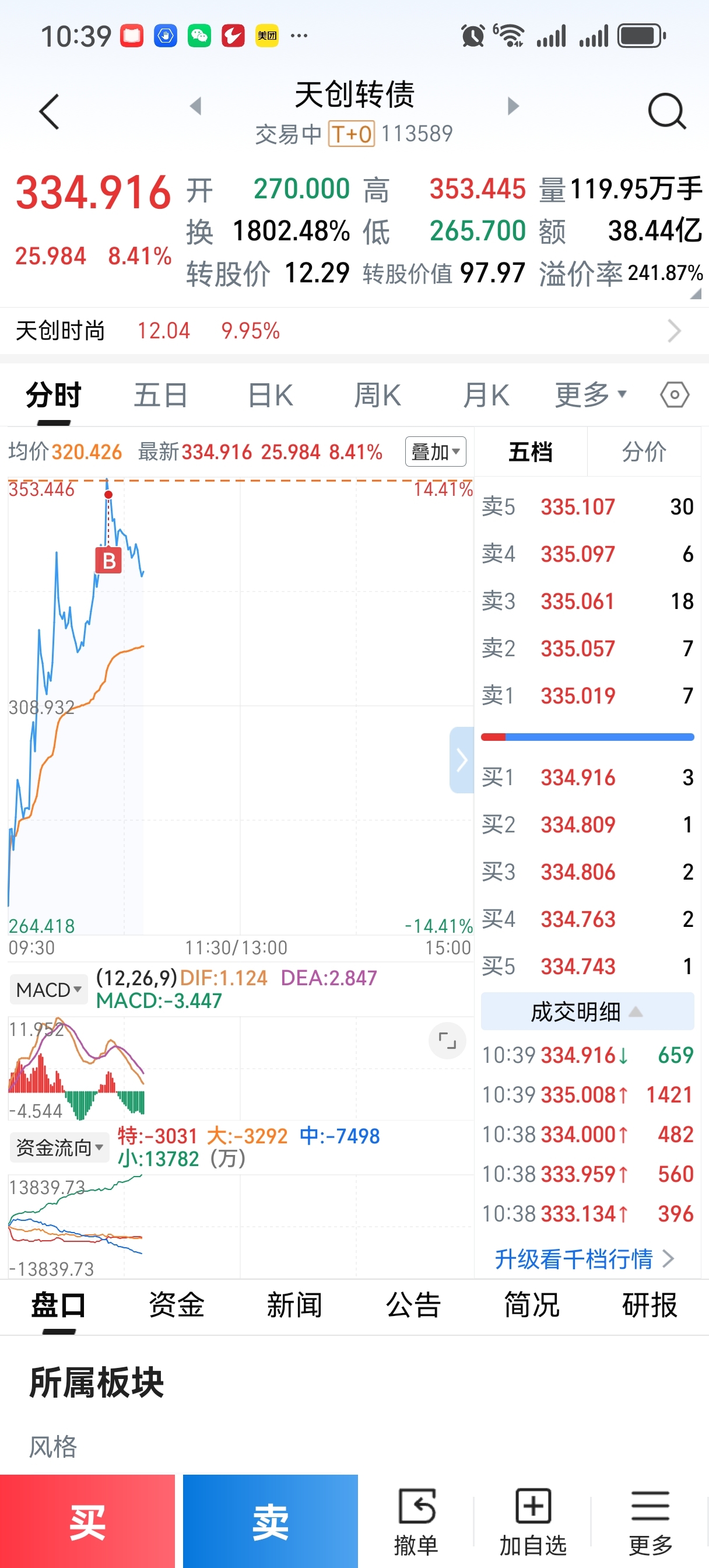Open alarm clock status icon
Viewport: 709px width, 1568px height.
(473, 36)
